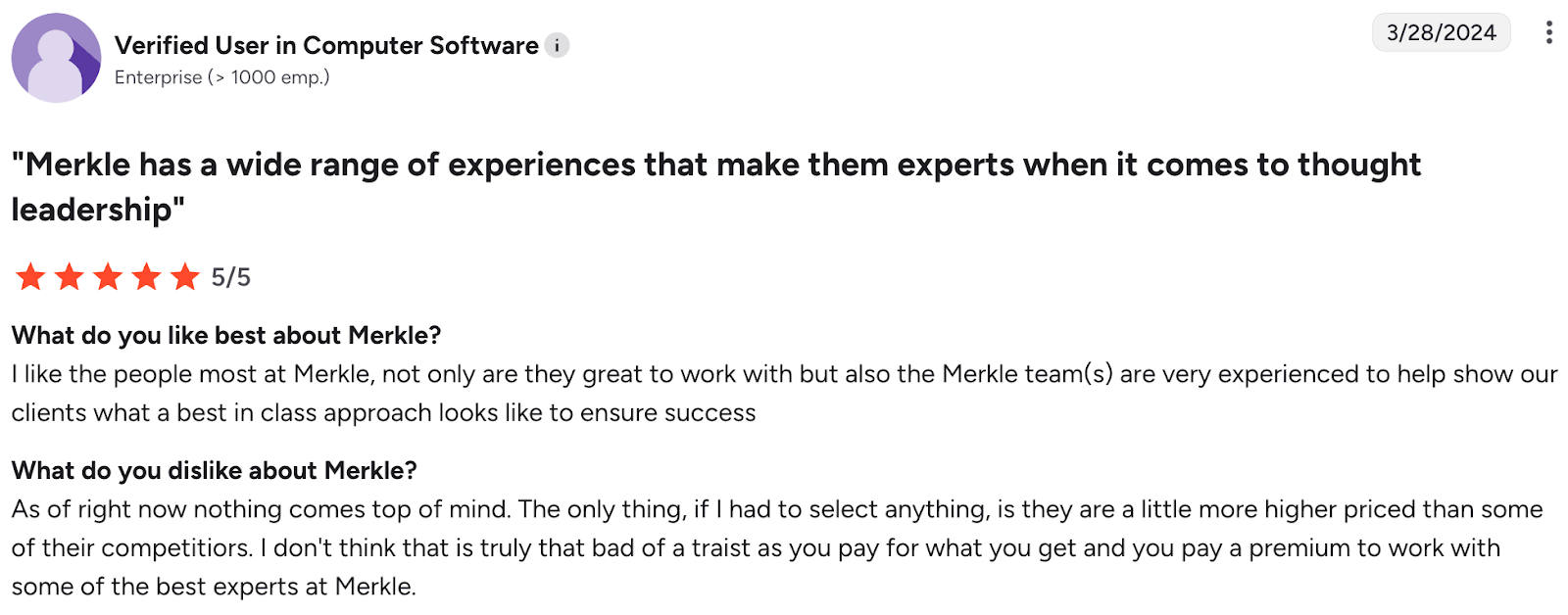Click the info icon beside the reviewer name
This screenshot has width=1568, height=615.
[x=557, y=45]
